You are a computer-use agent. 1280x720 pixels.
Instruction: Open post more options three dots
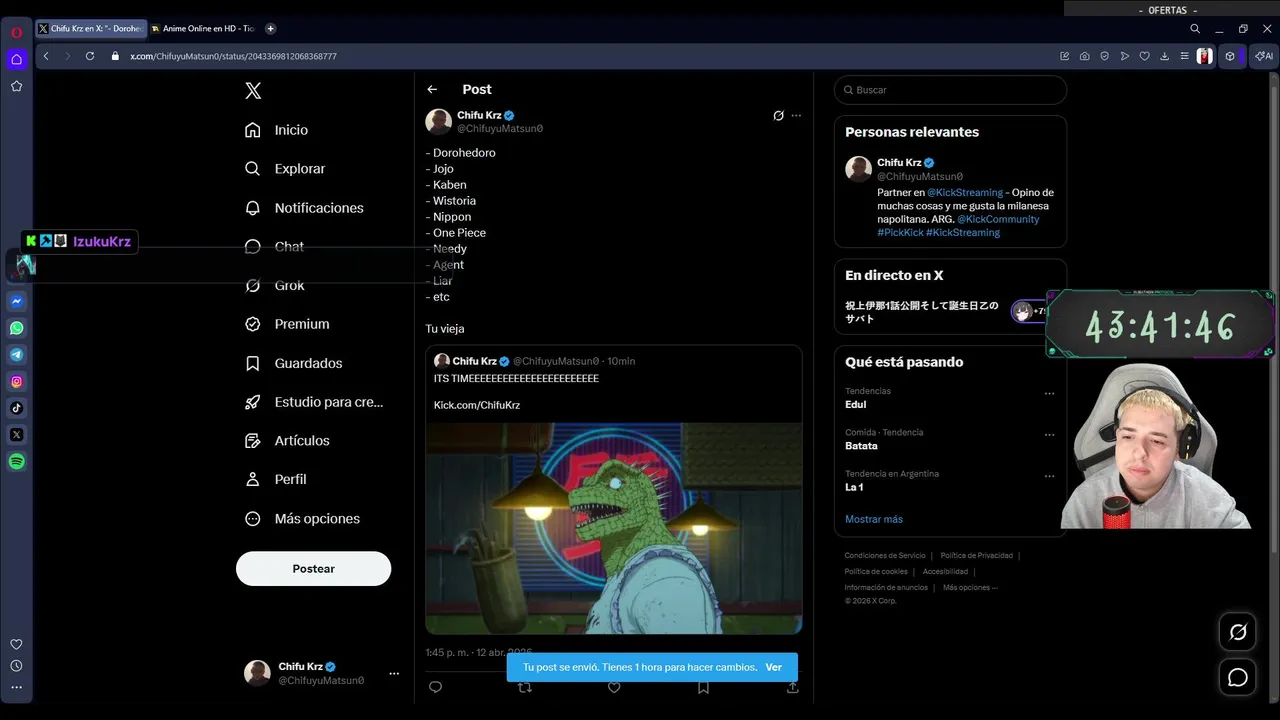pos(796,116)
